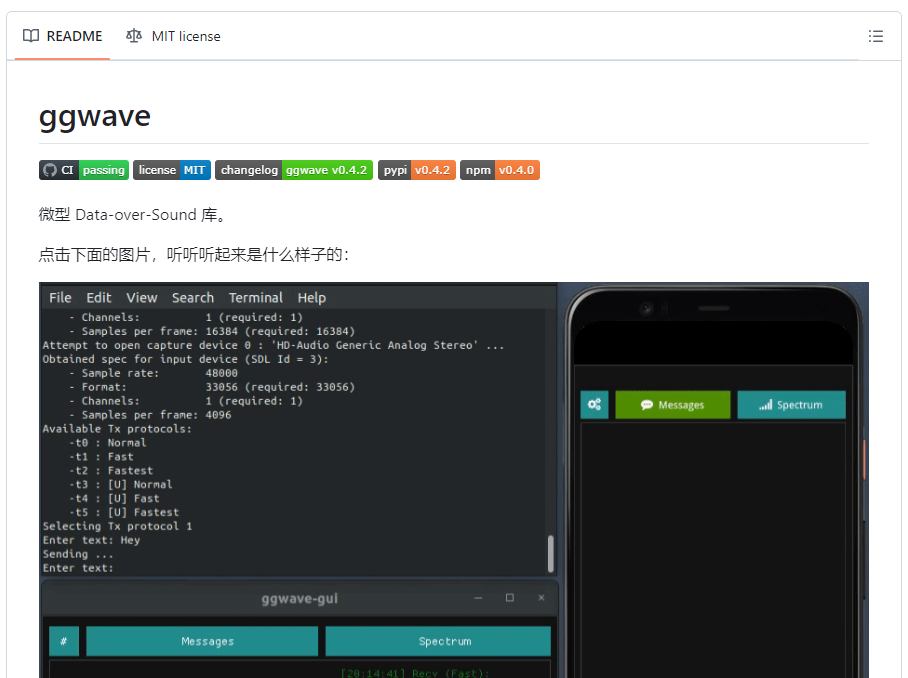Viewport: 908px width, 678px height.
Task: Open the changelog ggwave v0.4.2 badge
Action: coord(294,170)
